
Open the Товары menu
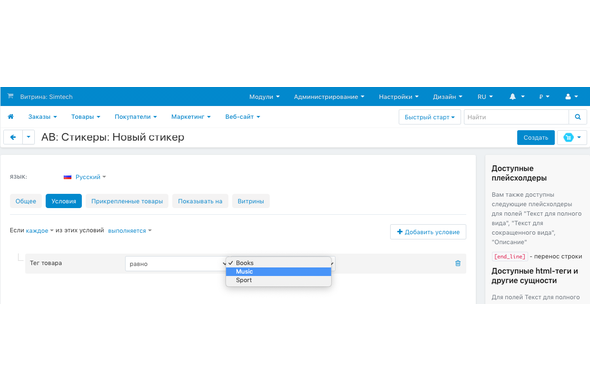pyautogui.click(x=85, y=117)
